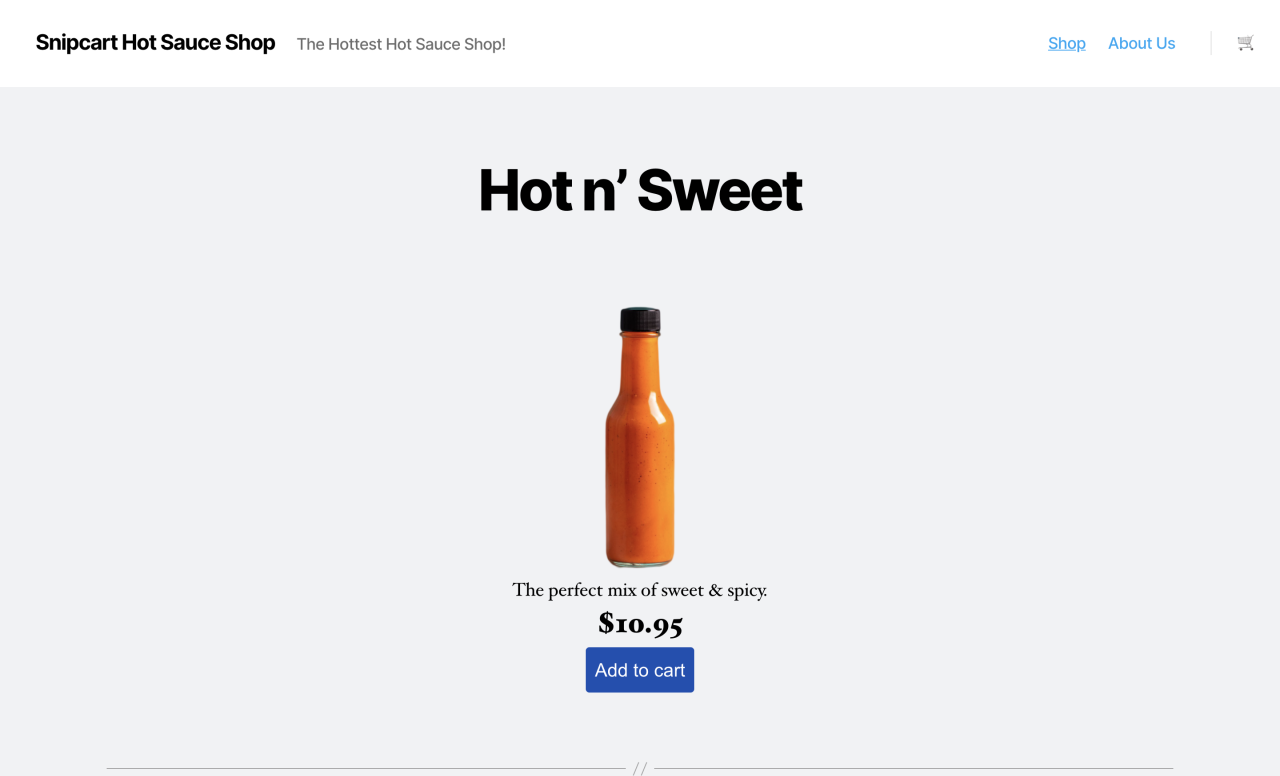
Task: Click the double-slash divider symbol
Action: point(640,768)
